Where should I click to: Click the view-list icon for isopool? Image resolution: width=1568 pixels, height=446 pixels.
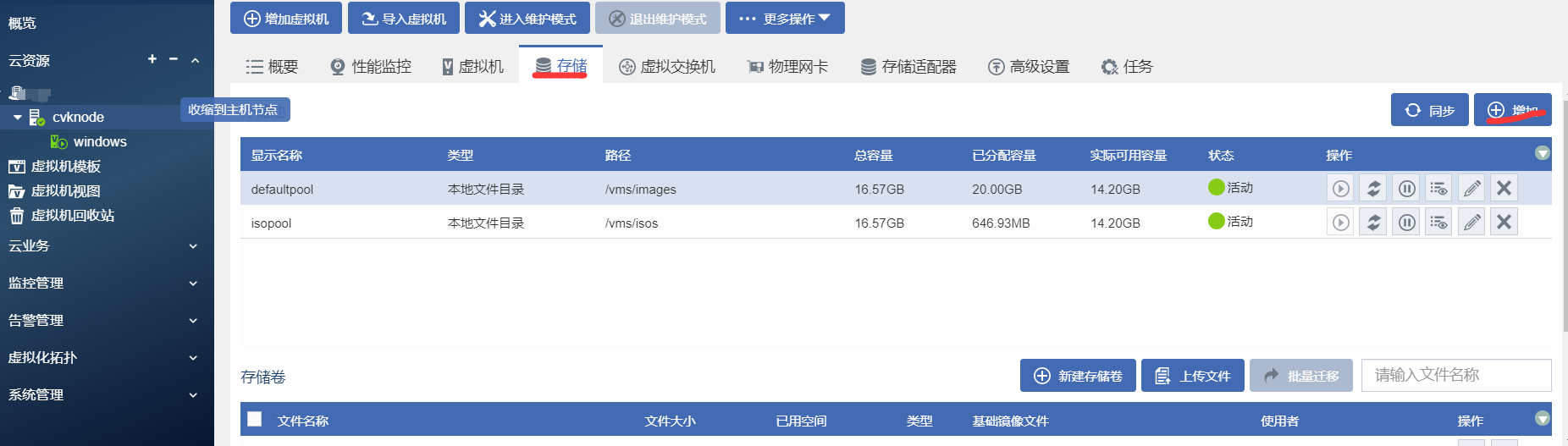click(x=1438, y=222)
